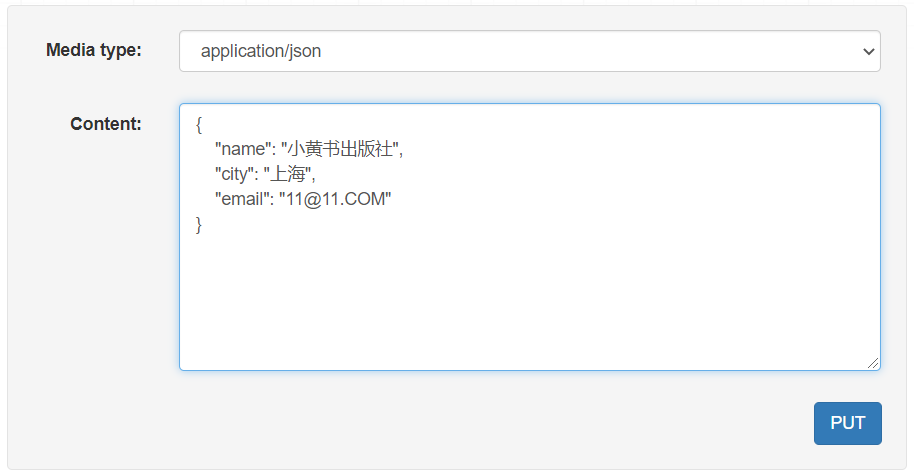Open the Media type dropdown
Viewport: 914px width, 475px height.
pos(529,51)
